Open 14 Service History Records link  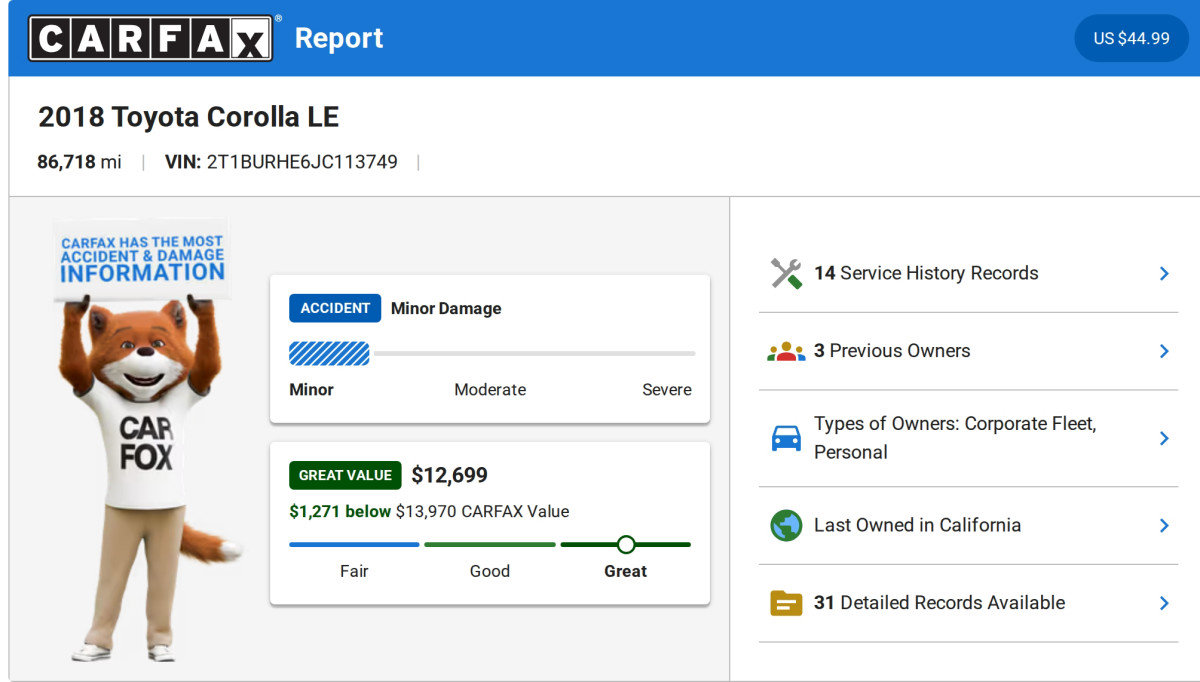click(926, 273)
